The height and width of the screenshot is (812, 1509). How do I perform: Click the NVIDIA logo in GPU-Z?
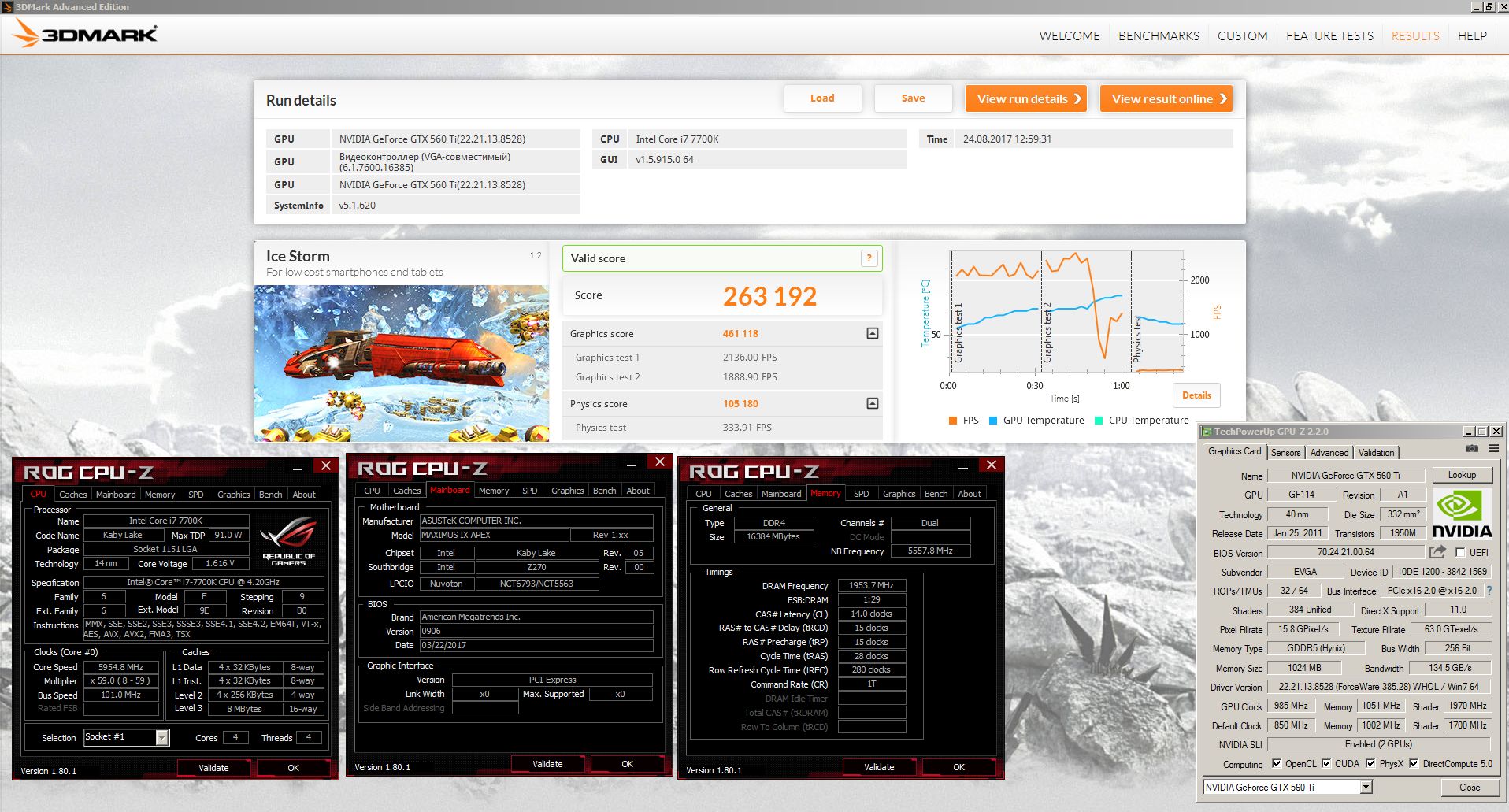pyautogui.click(x=1462, y=514)
